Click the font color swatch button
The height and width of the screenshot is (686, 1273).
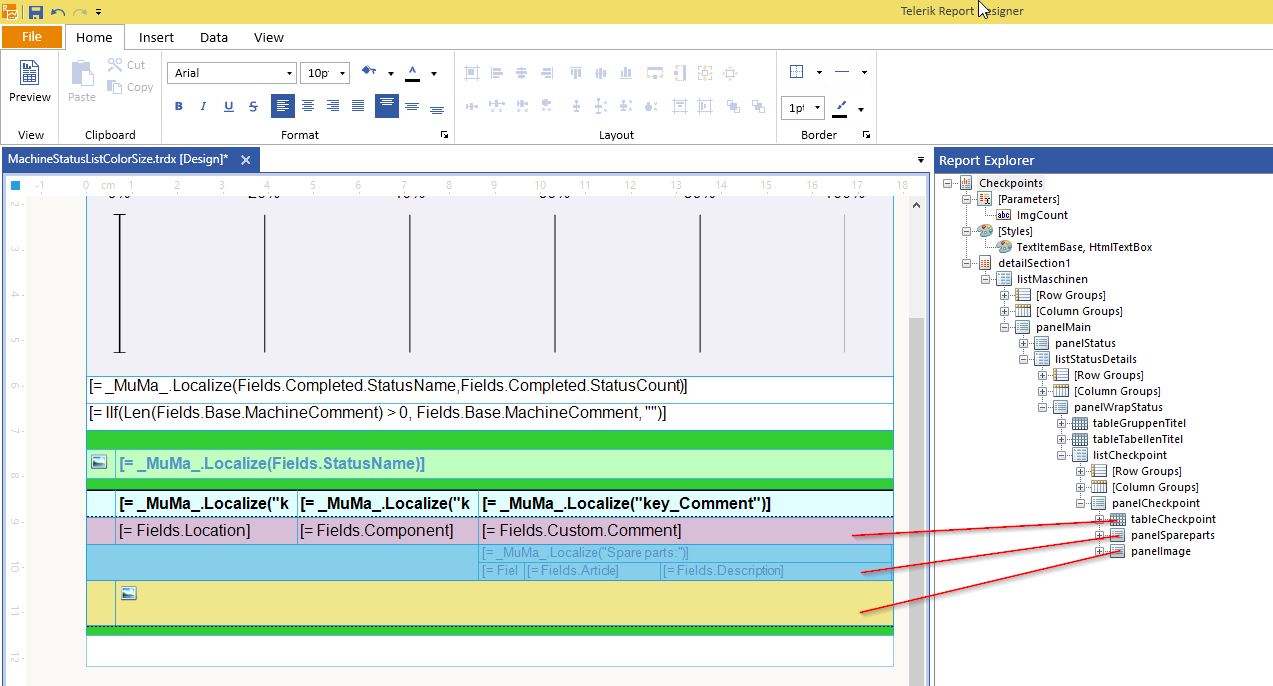(x=412, y=73)
